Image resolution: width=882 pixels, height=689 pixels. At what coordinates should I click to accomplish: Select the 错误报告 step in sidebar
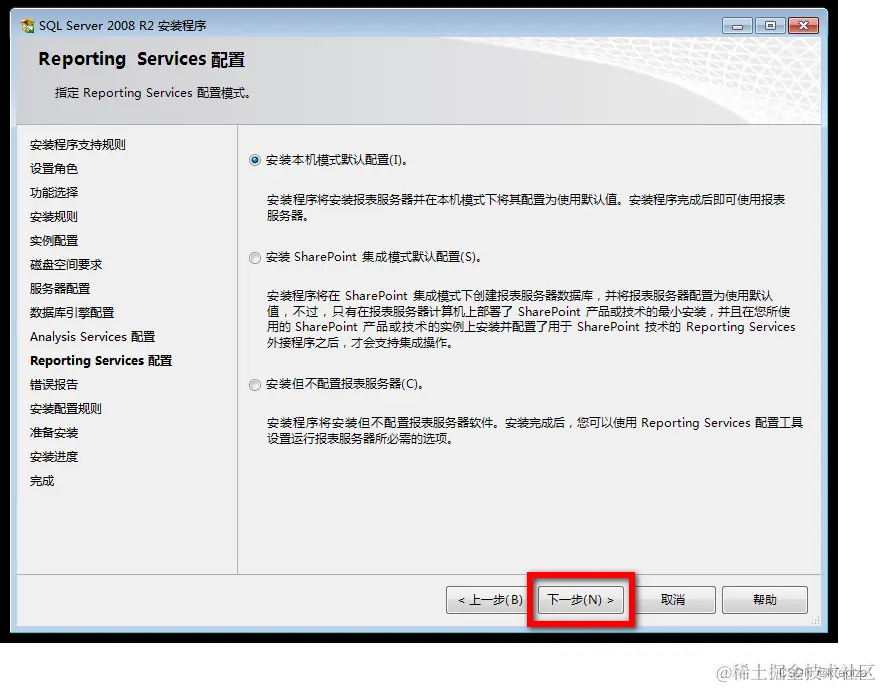tap(53, 385)
